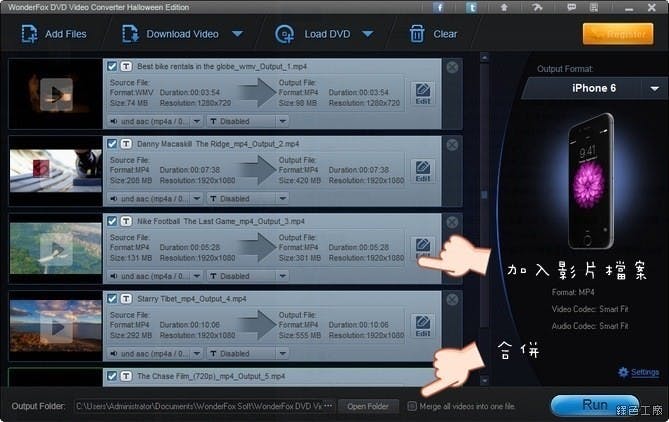Image resolution: width=669 pixels, height=422 pixels.
Task: Click the Danny Macaskill video thumbnail
Action: coord(55,171)
